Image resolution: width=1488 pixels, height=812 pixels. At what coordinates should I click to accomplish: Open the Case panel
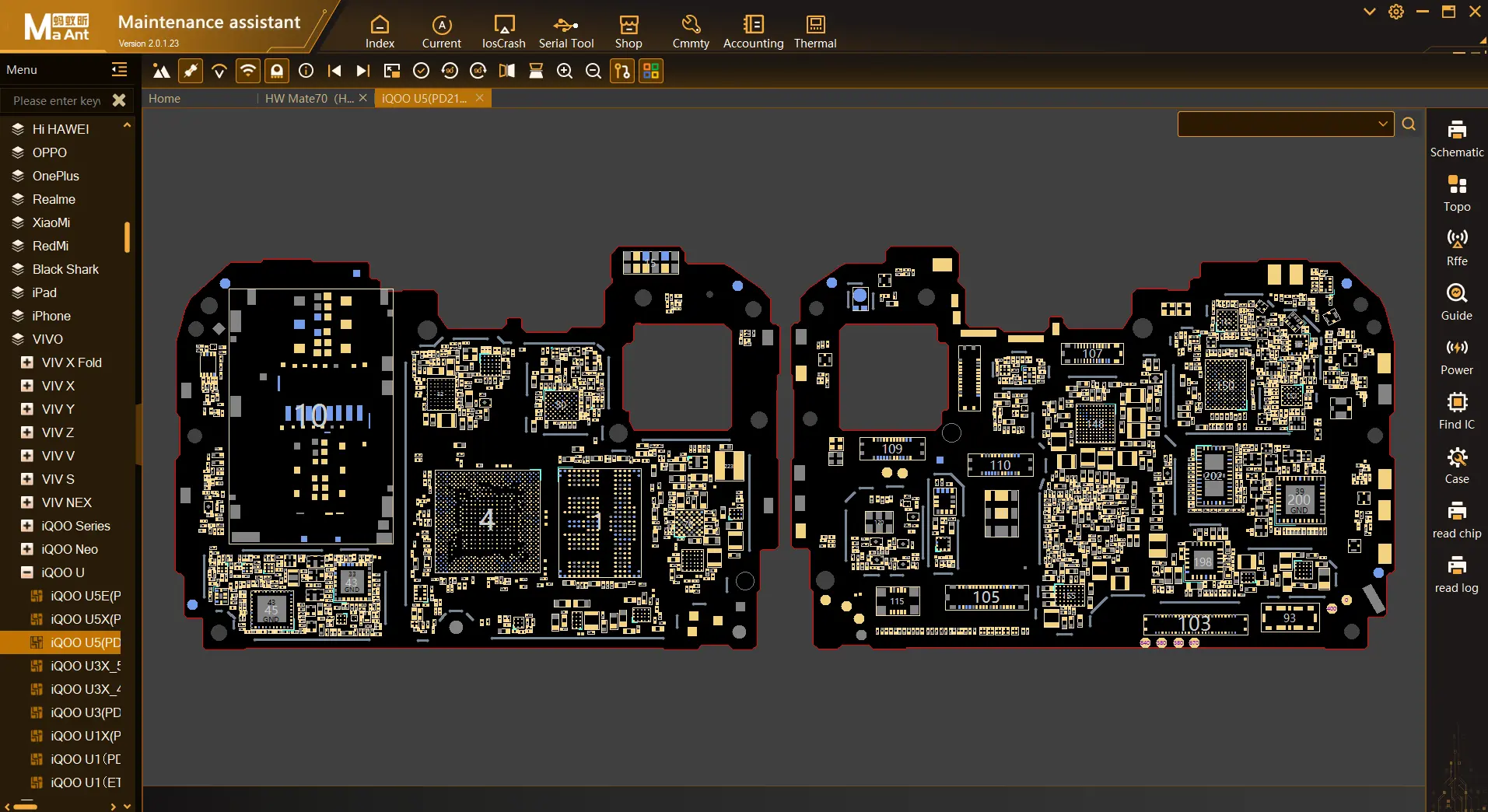pos(1457,466)
